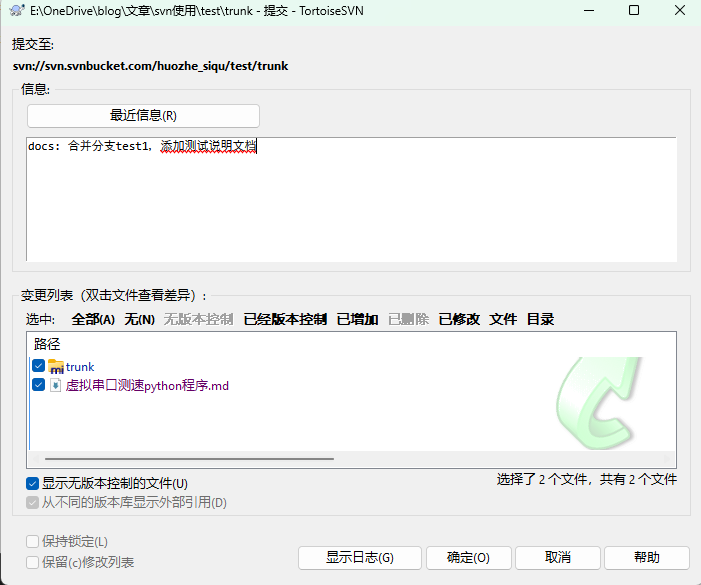Click the 目录 selection filter
The image size is (701, 585).
tap(540, 319)
